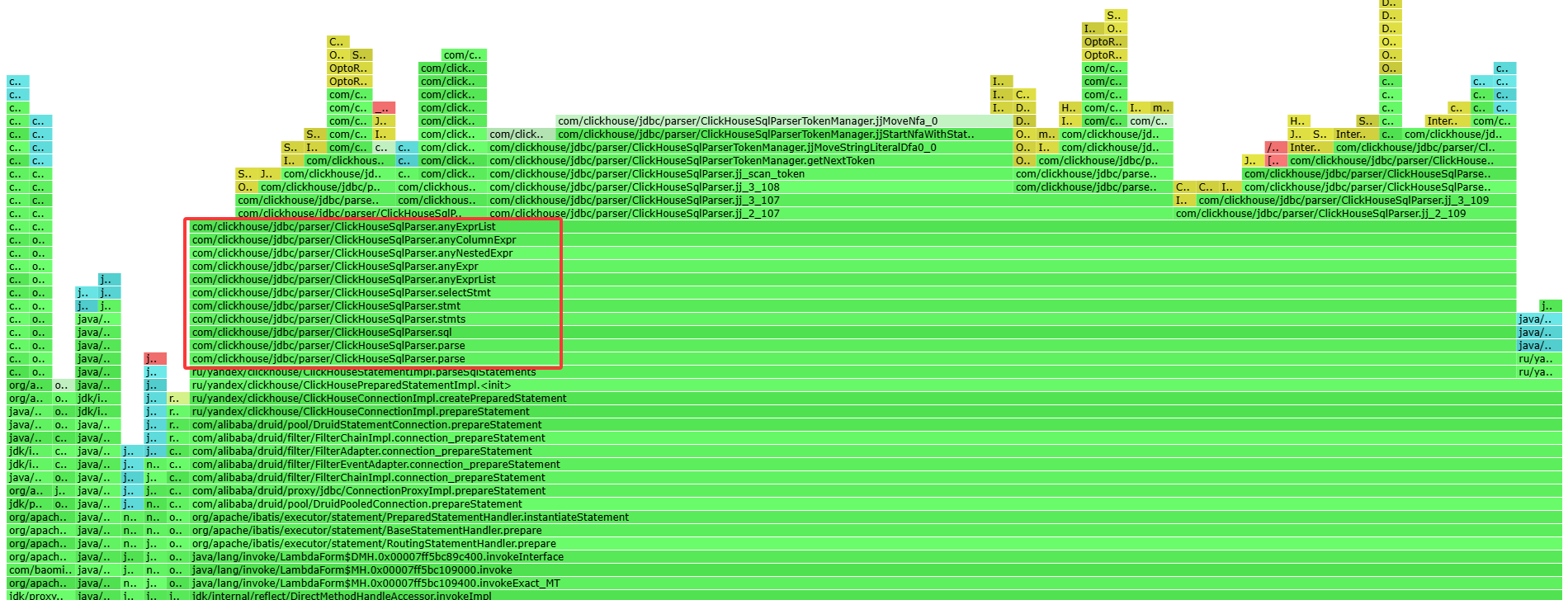Click the ClickHouseSqlParser.anyNestedExpr frame
1568x600 pixels.
pyautogui.click(x=352, y=253)
